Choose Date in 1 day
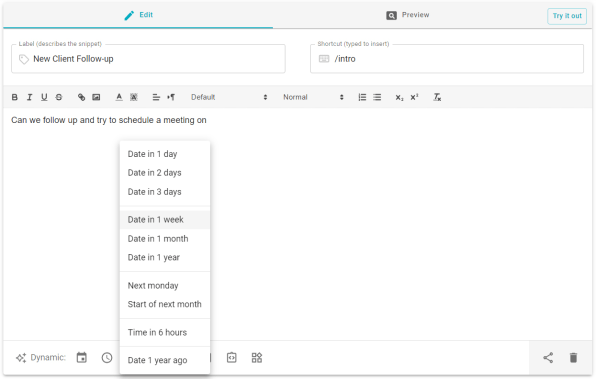Viewport: 596px width, 379px height. pyautogui.click(x=165, y=154)
